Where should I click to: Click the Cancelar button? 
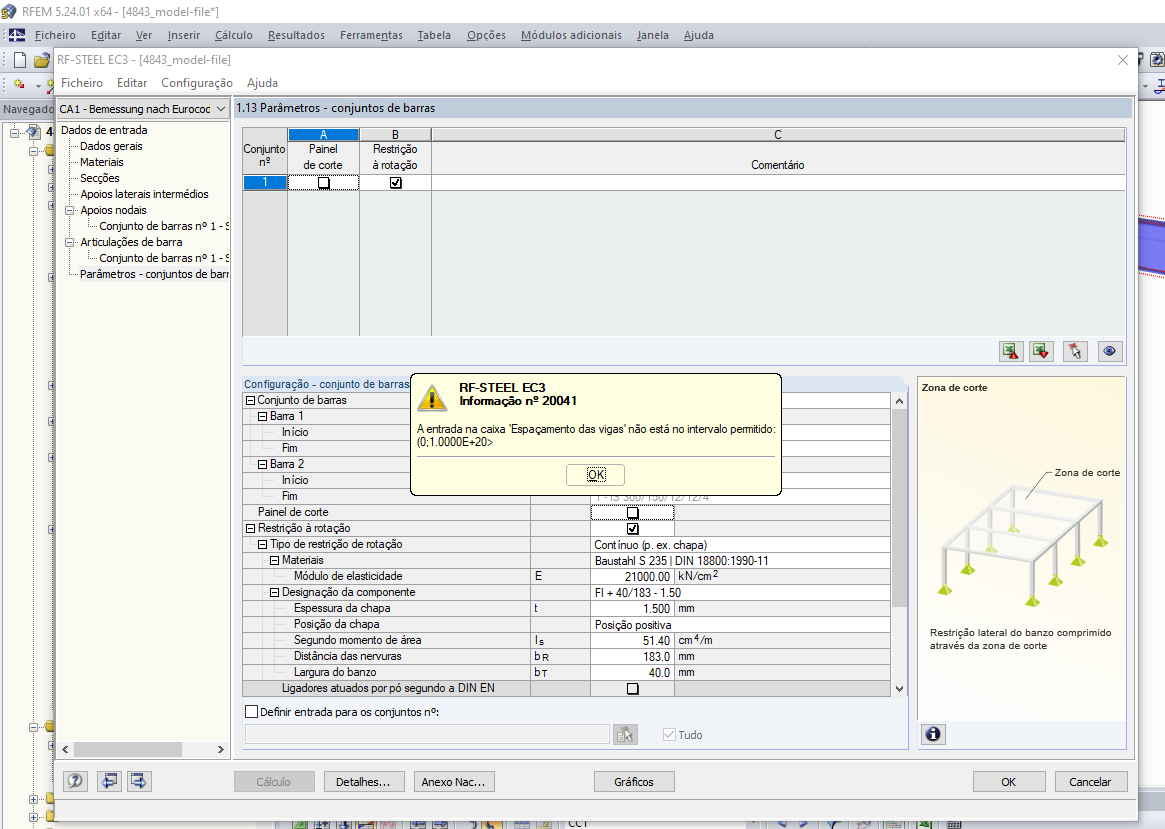[1090, 781]
